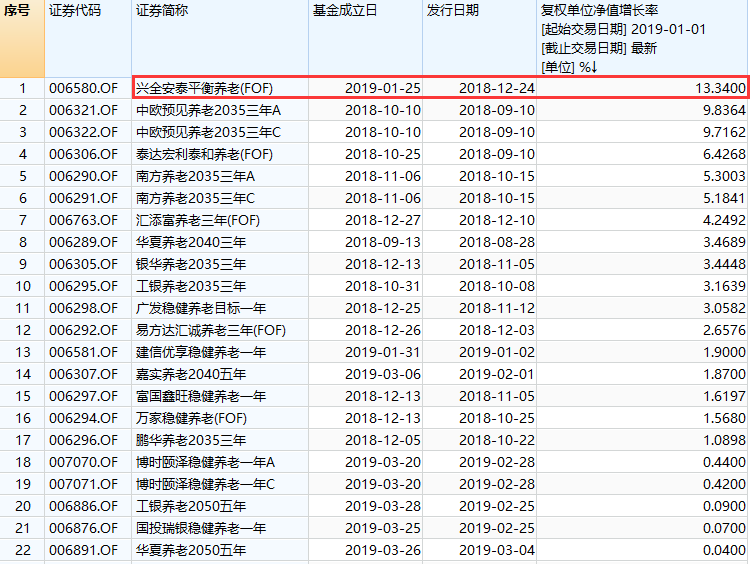Image resolution: width=753 pixels, height=564 pixels.
Task: Click growth value 1.6197
Action: 724,397
